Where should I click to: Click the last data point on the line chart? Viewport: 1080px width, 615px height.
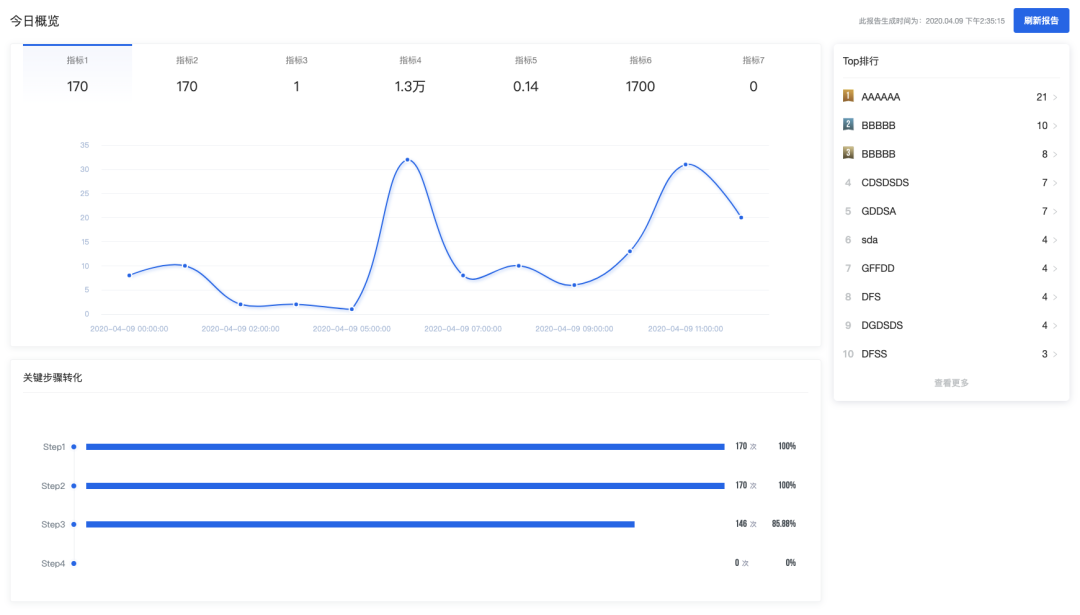(x=741, y=217)
